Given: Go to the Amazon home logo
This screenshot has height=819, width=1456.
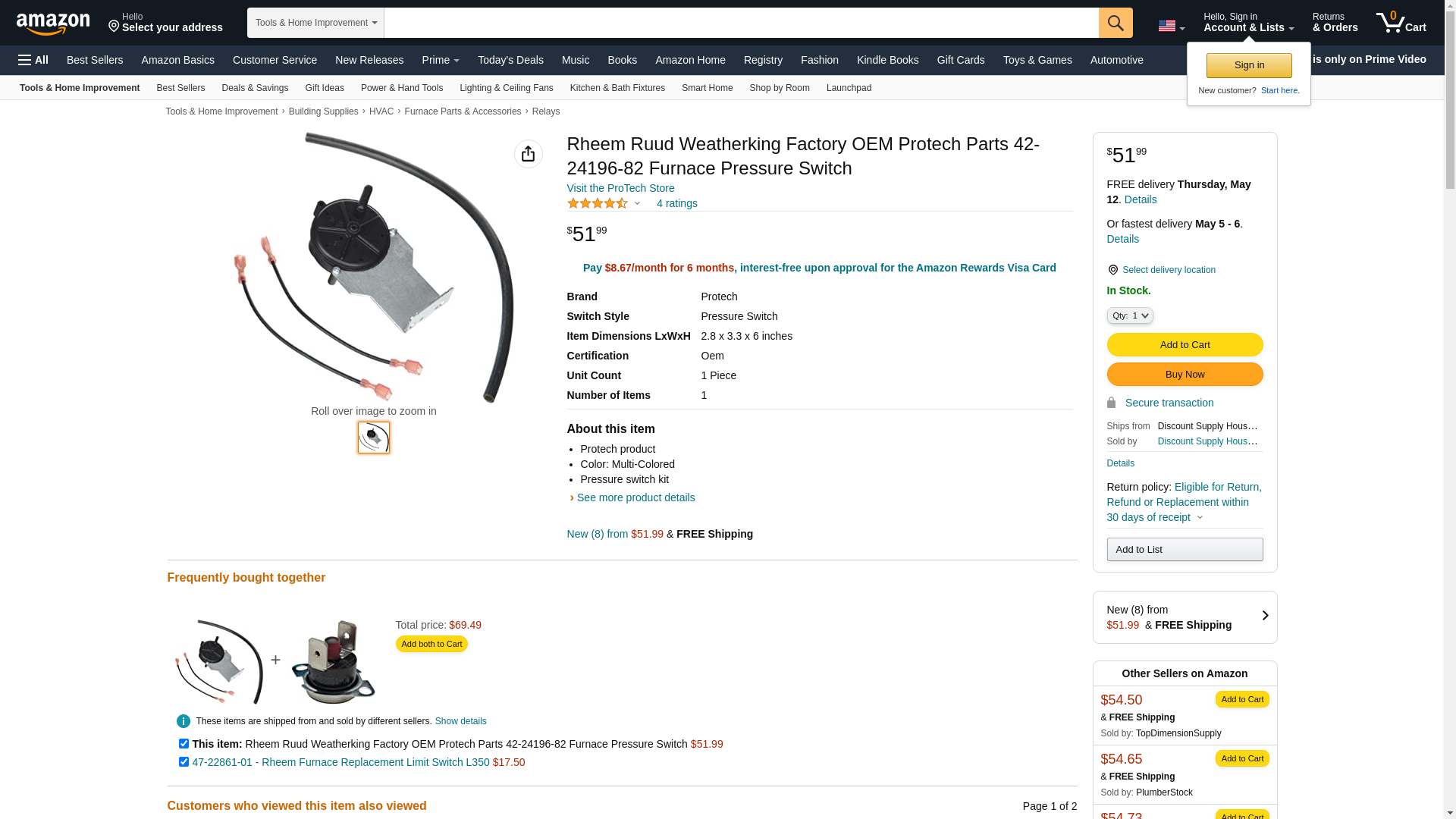Looking at the screenshot, I should [x=53, y=24].
